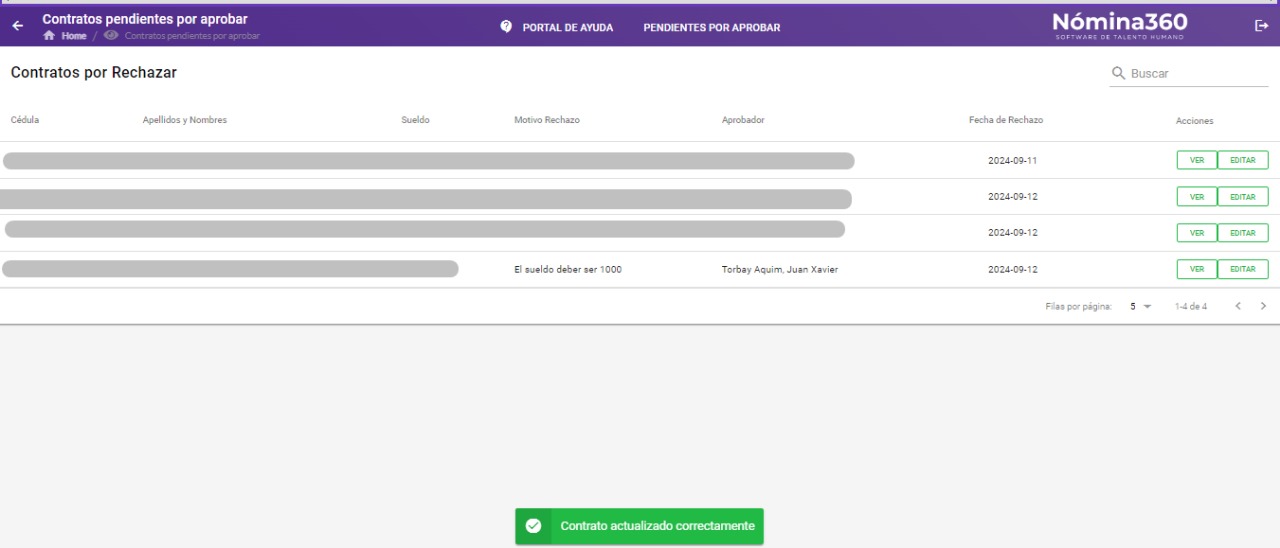Open the Portal de Ayuda menu
The height and width of the screenshot is (548, 1280).
click(x=568, y=27)
